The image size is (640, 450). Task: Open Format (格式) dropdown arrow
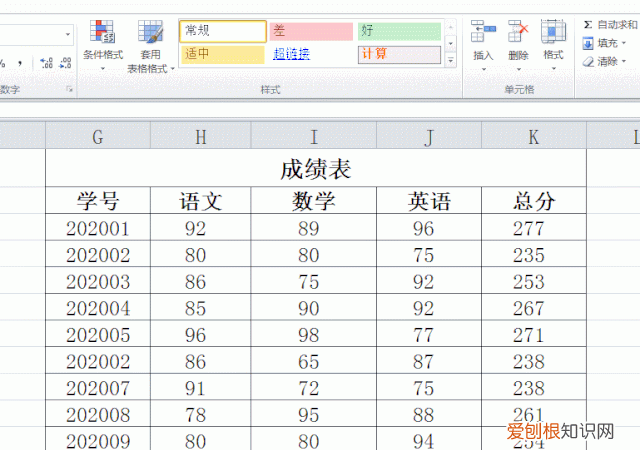click(x=553, y=69)
